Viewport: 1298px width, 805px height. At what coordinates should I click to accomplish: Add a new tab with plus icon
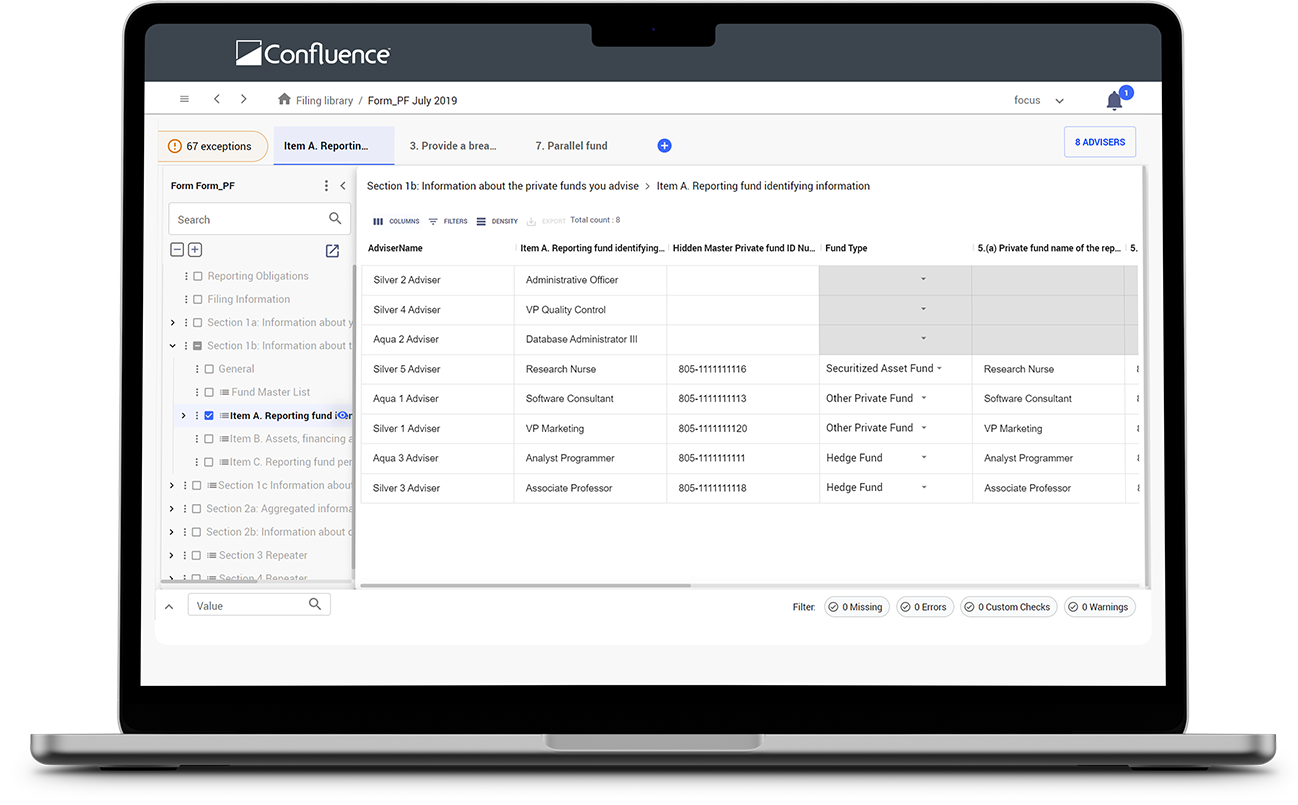click(664, 146)
